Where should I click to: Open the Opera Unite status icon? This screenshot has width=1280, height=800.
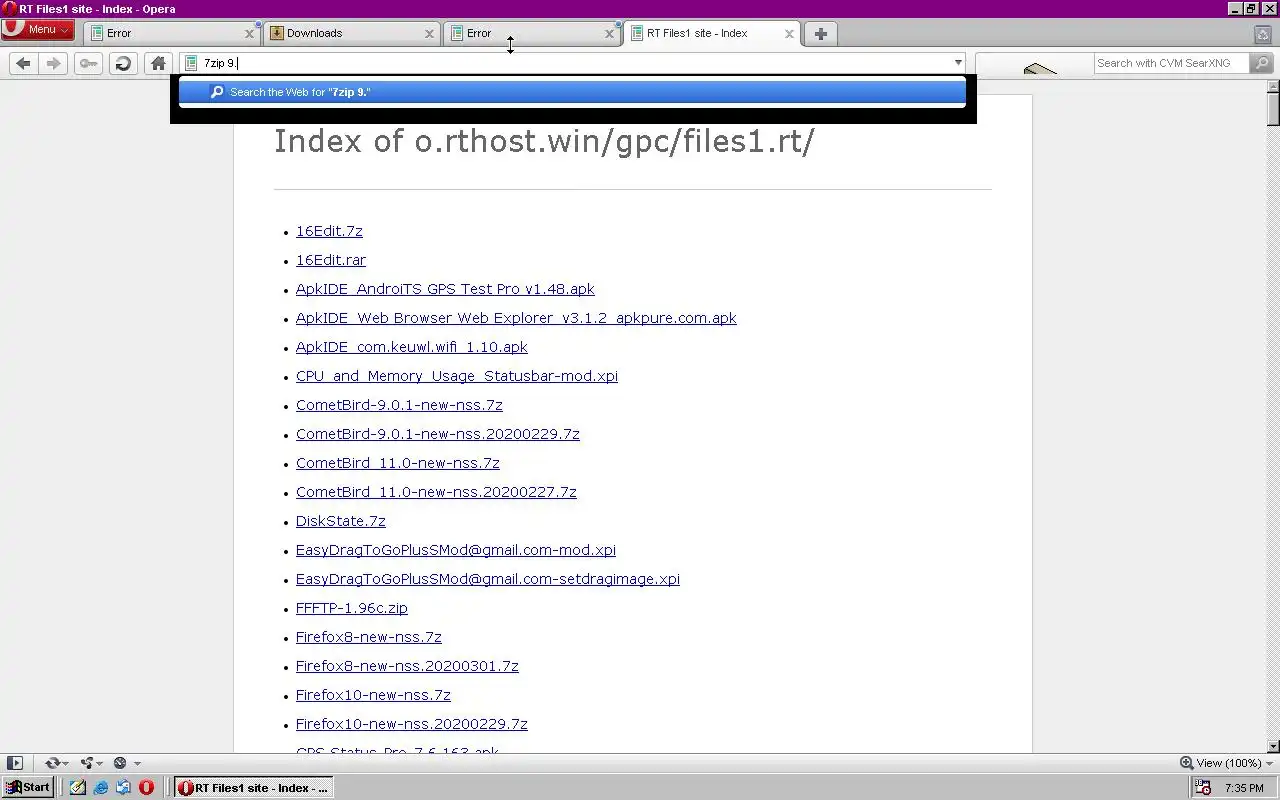(92, 763)
